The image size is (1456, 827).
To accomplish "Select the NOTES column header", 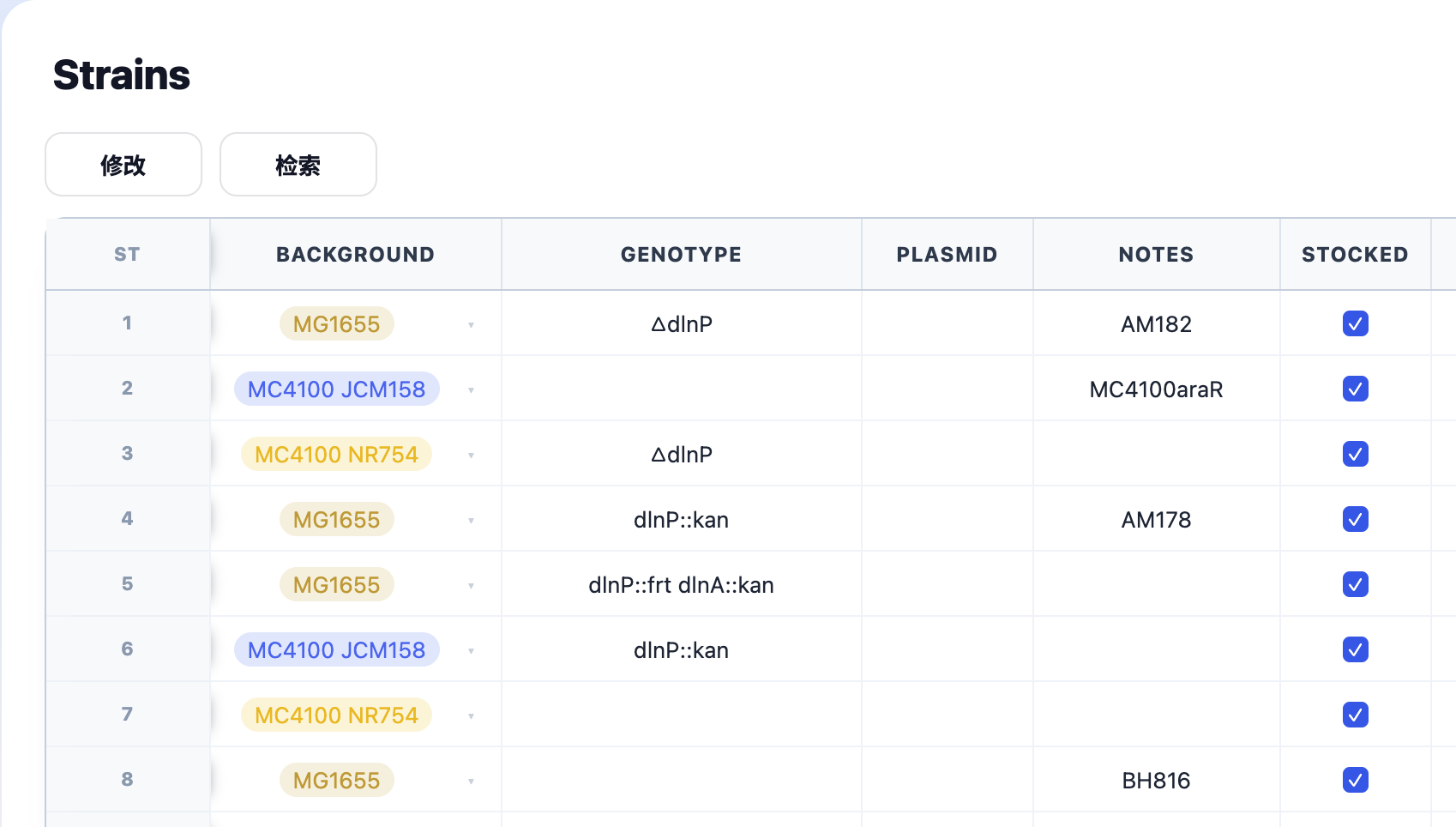I will [x=1157, y=254].
